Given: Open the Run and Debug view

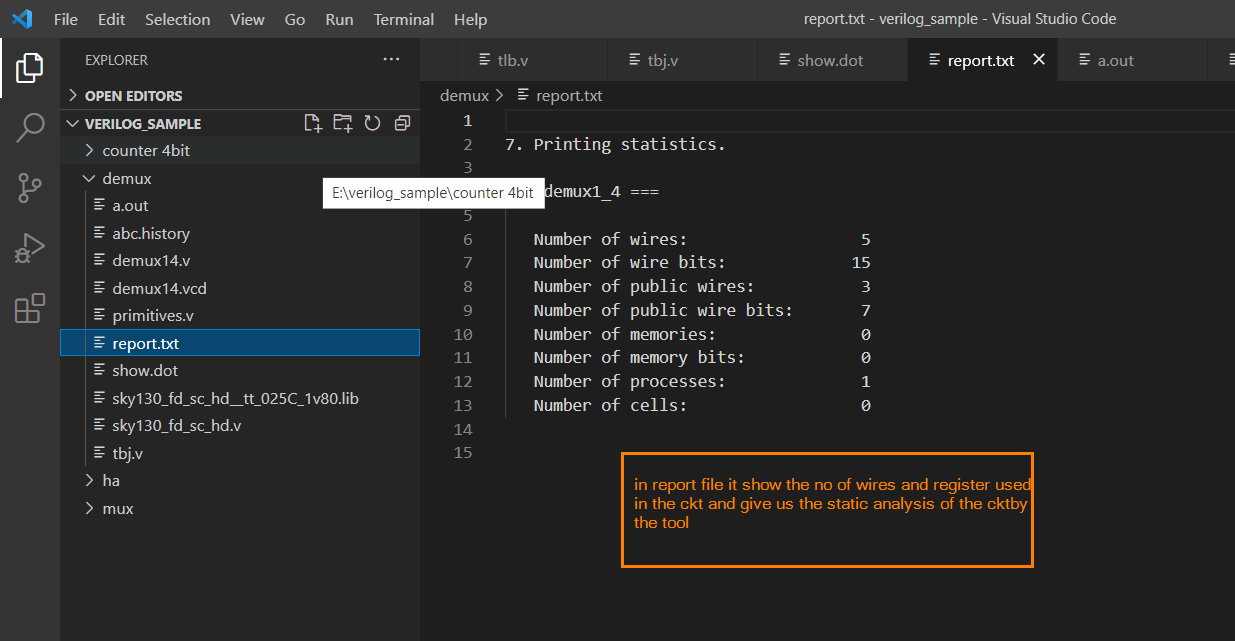Looking at the screenshot, I should coord(30,247).
